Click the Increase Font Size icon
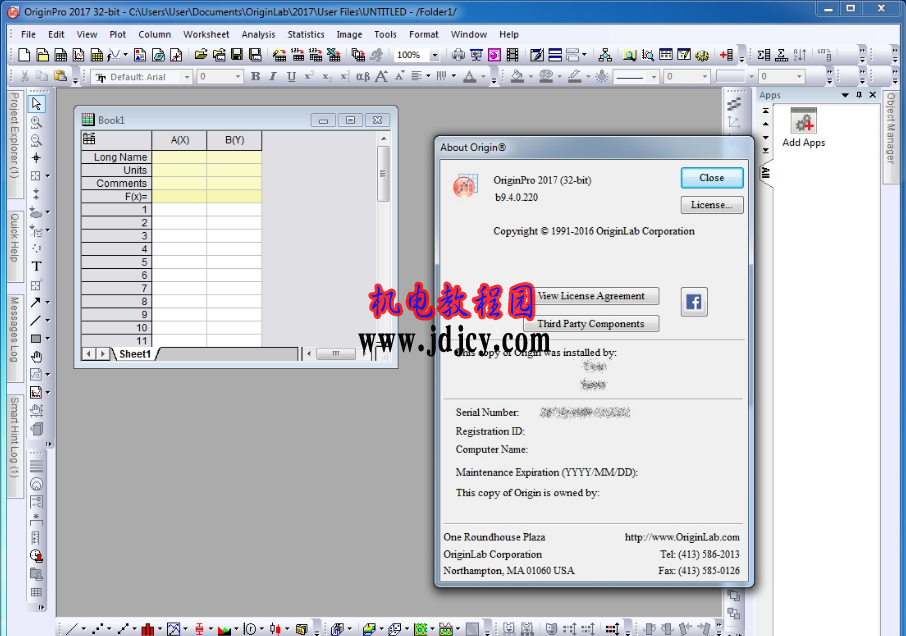Screen dimensions: 906x636 (381, 77)
